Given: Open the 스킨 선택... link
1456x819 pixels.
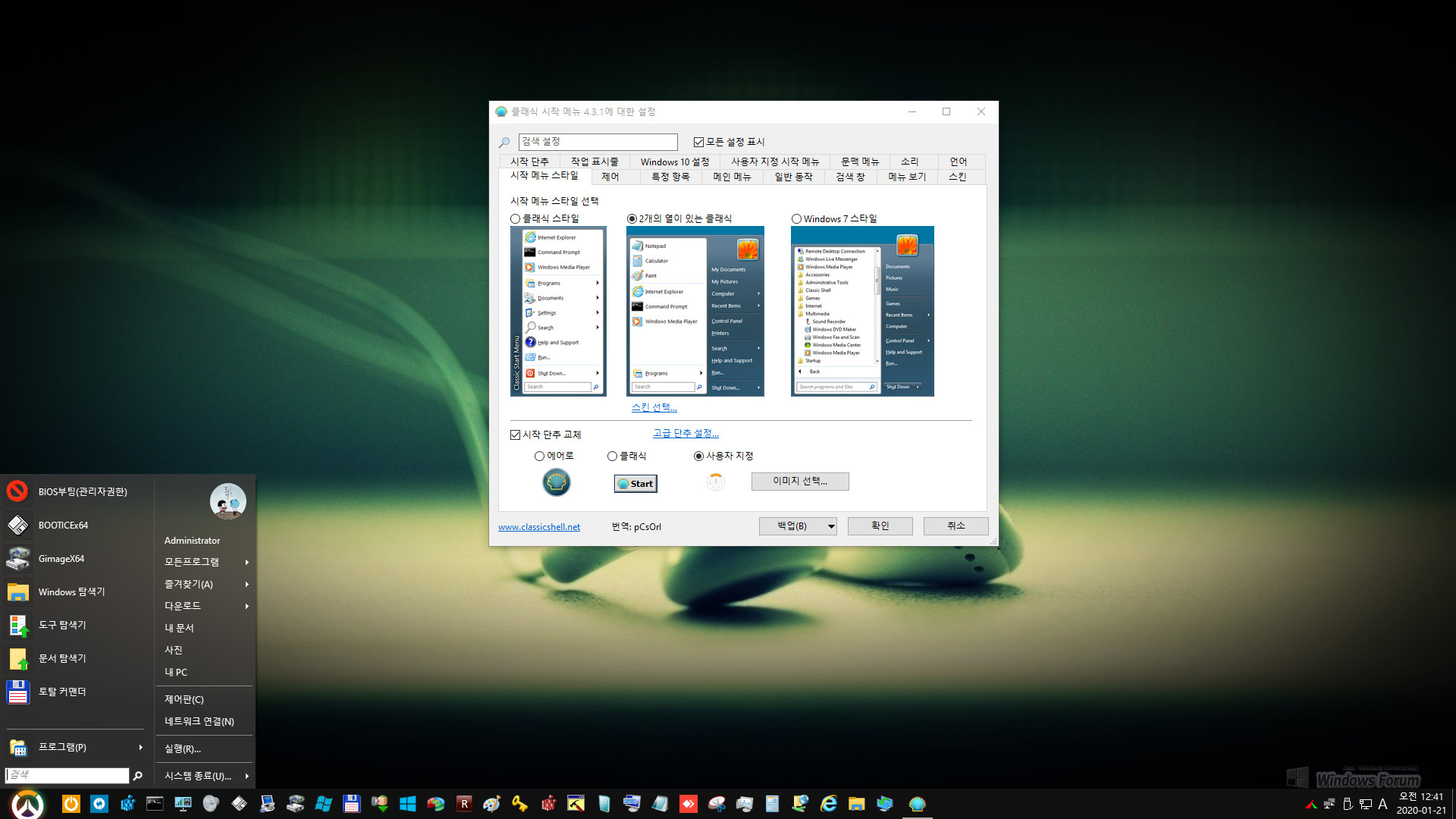Looking at the screenshot, I should coord(654,407).
